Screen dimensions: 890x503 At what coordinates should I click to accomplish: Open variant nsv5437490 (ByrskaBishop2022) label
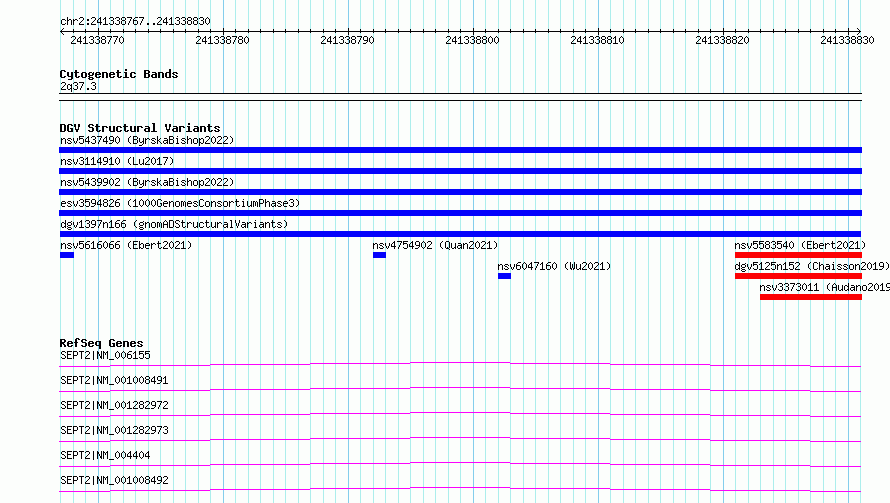pyautogui.click(x=147, y=140)
